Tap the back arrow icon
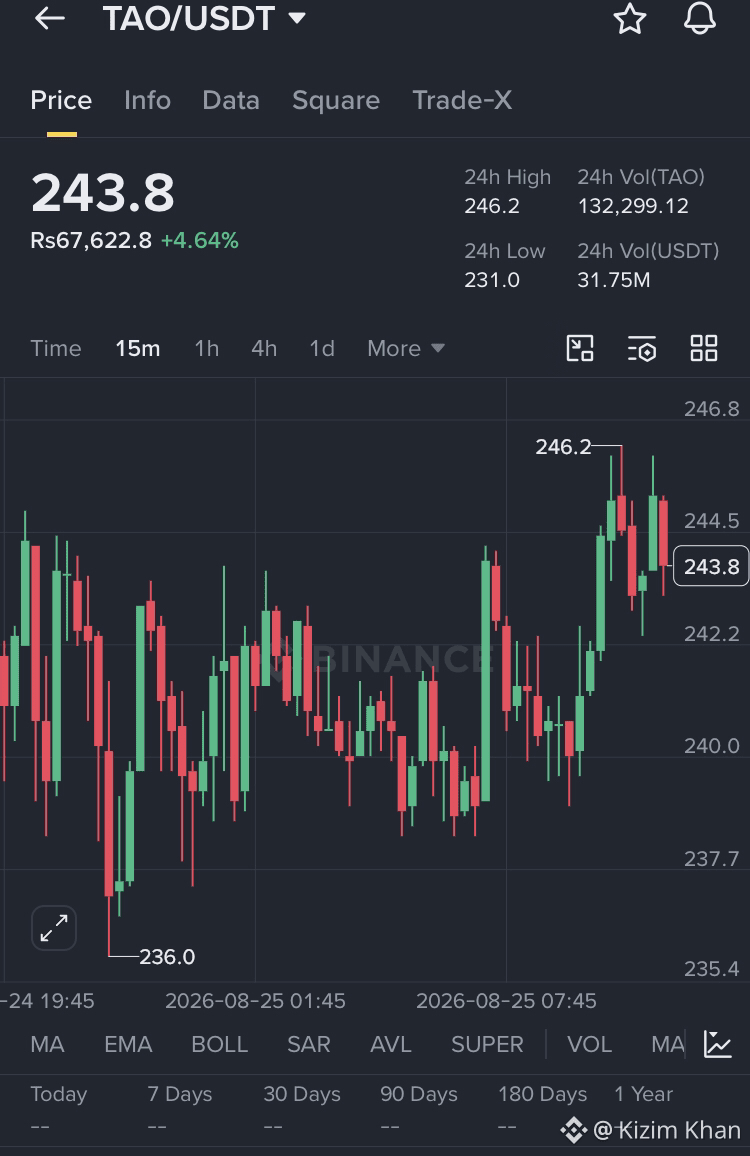 [50, 18]
